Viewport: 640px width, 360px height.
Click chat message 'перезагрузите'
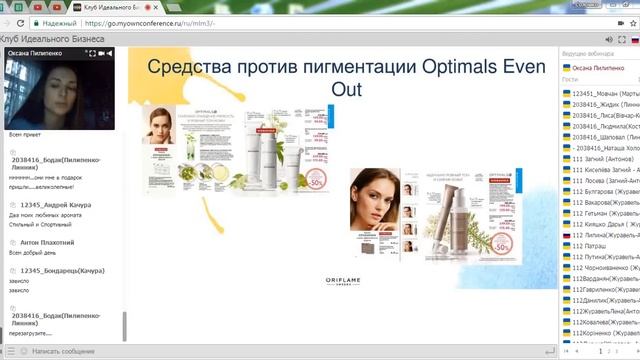[x=30, y=333]
